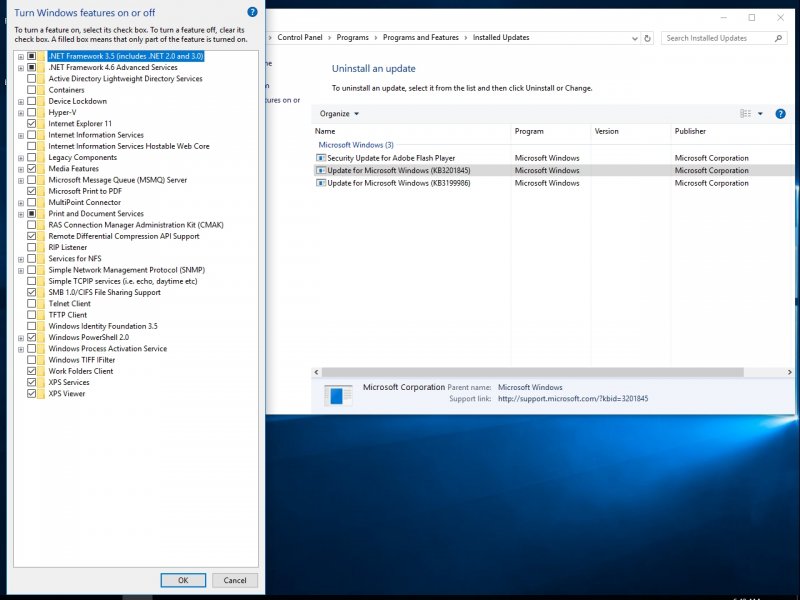The width and height of the screenshot is (800, 600).
Task: Click the refresh button beside the address bar
Action: coord(647,38)
